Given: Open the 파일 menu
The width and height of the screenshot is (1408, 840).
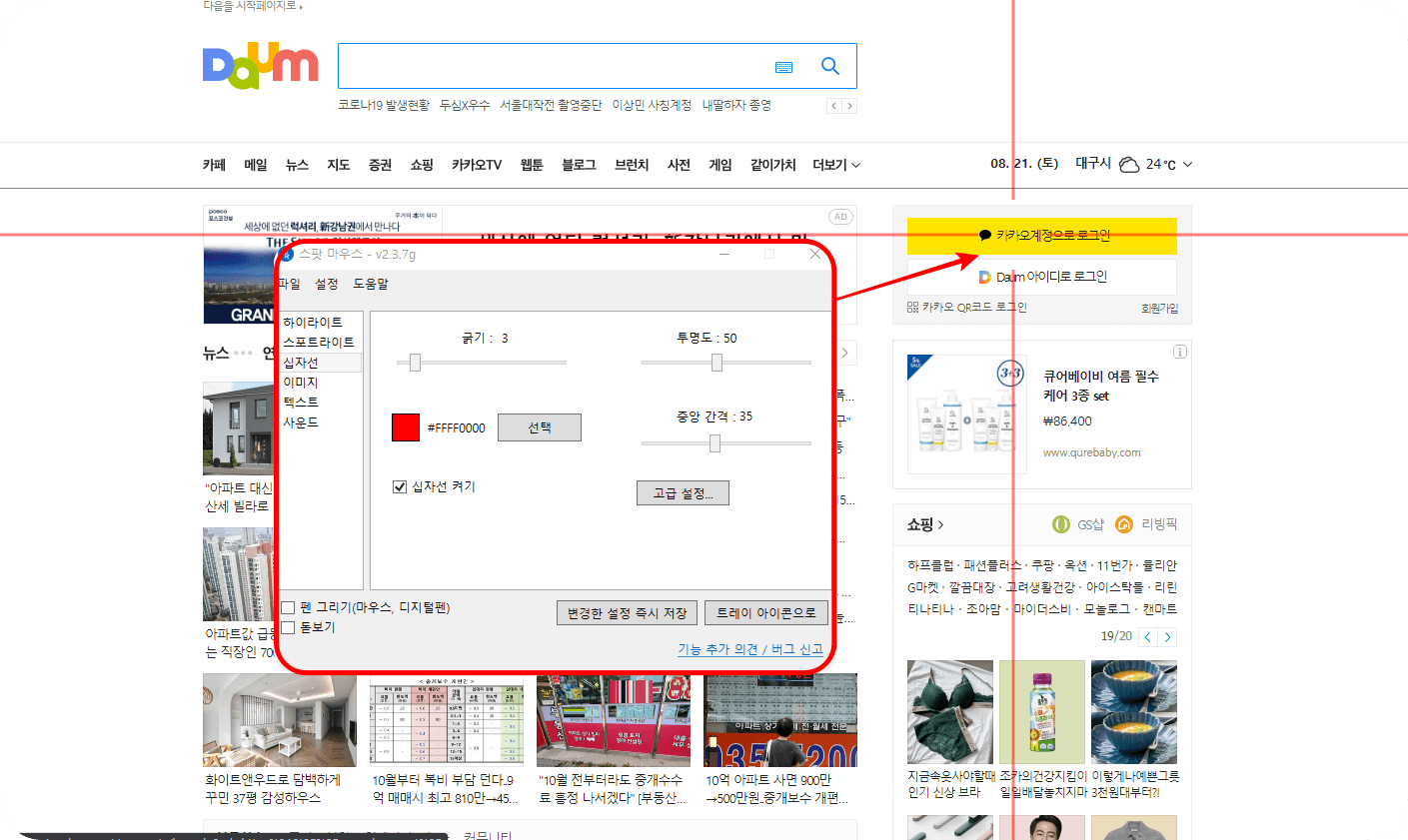Looking at the screenshot, I should tap(290, 284).
